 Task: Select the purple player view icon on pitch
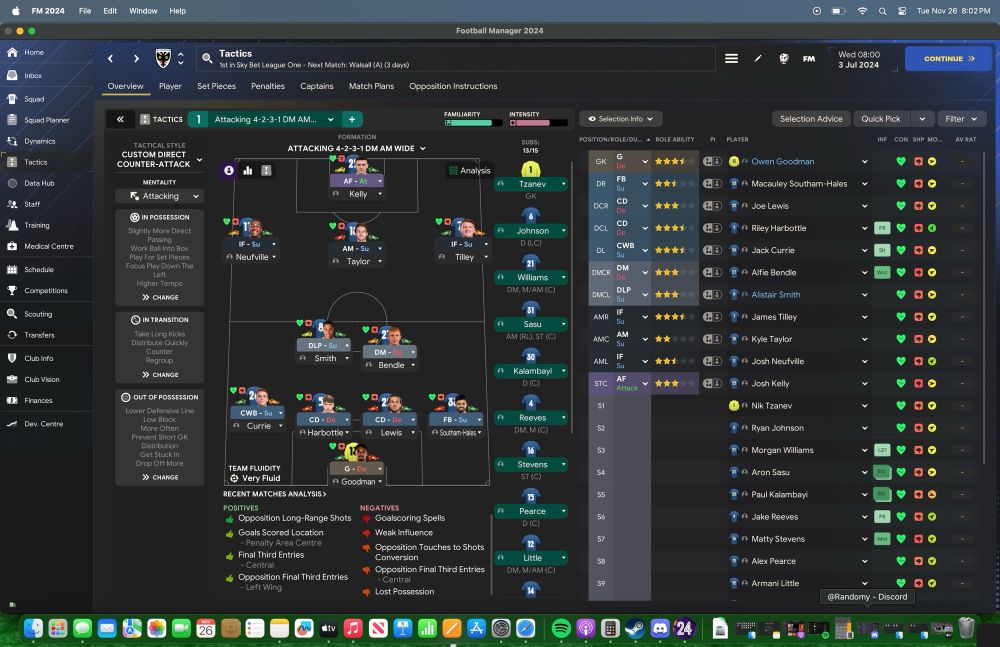[229, 170]
